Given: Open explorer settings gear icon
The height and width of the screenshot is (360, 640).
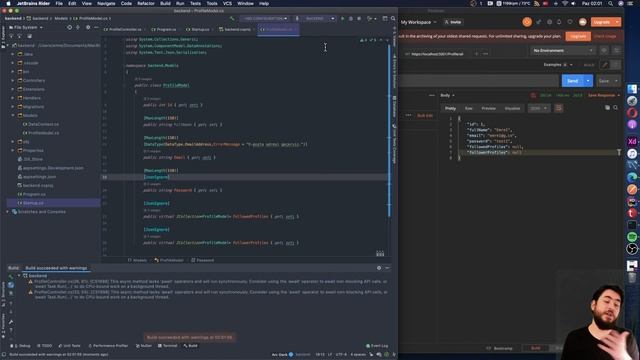Looking at the screenshot, I should point(88,27).
